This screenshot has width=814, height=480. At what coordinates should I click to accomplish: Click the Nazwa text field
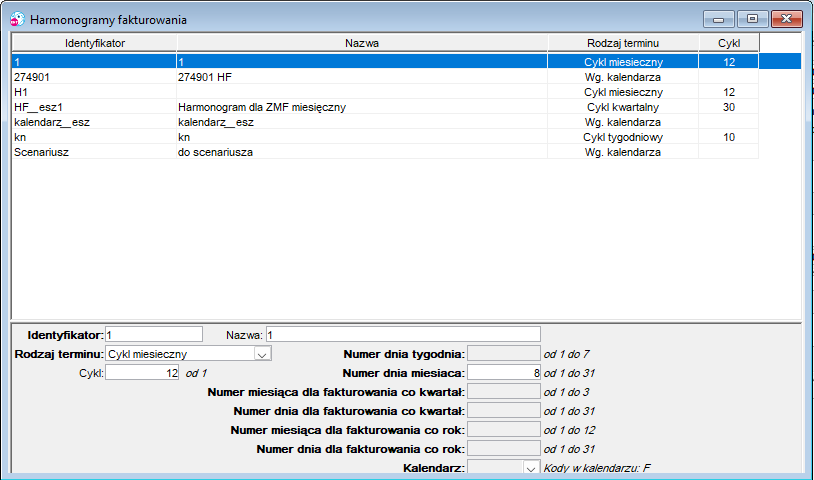(403, 335)
